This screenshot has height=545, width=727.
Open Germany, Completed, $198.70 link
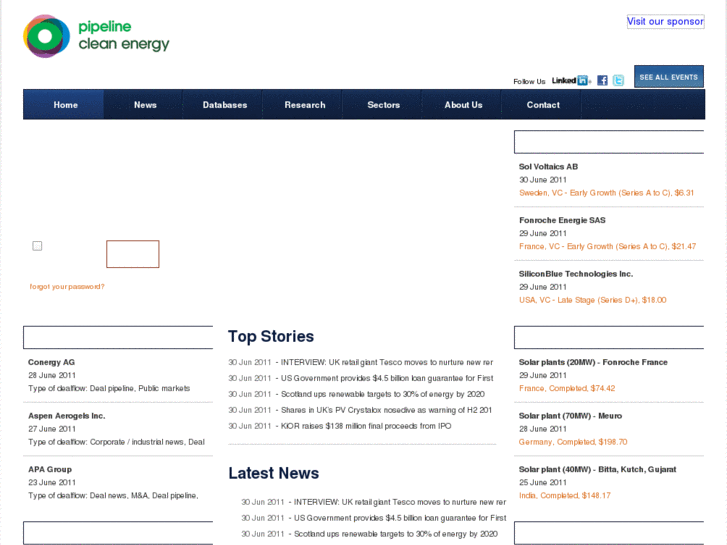pos(573,442)
